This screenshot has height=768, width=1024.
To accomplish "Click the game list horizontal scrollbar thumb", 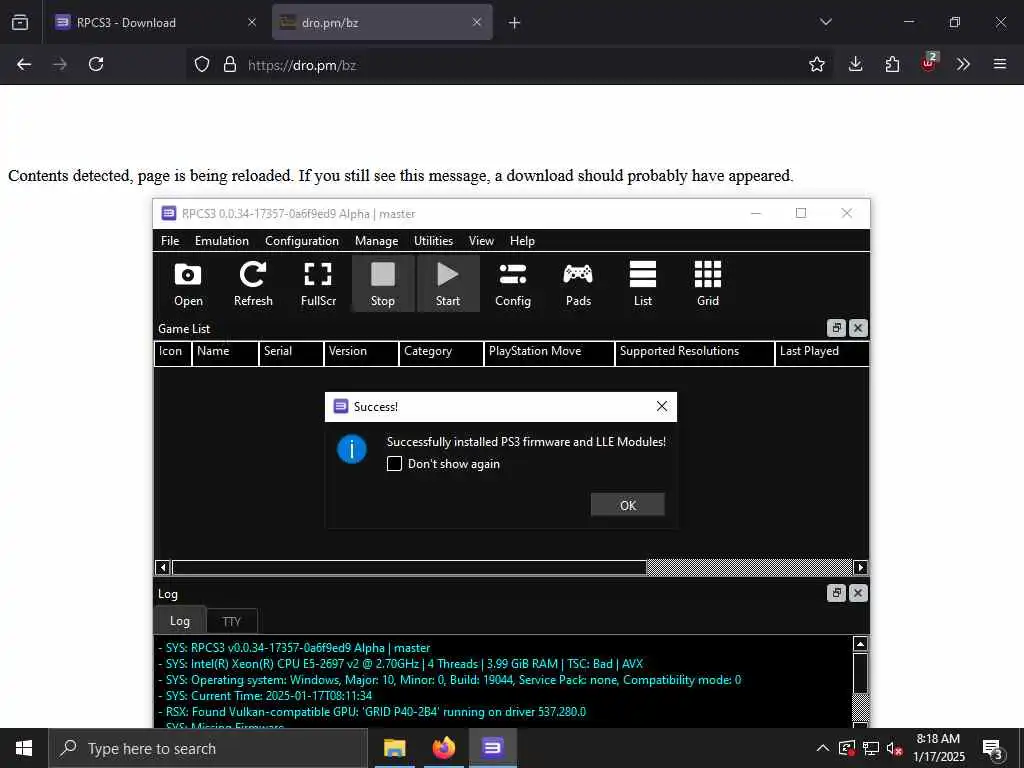I will point(409,567).
